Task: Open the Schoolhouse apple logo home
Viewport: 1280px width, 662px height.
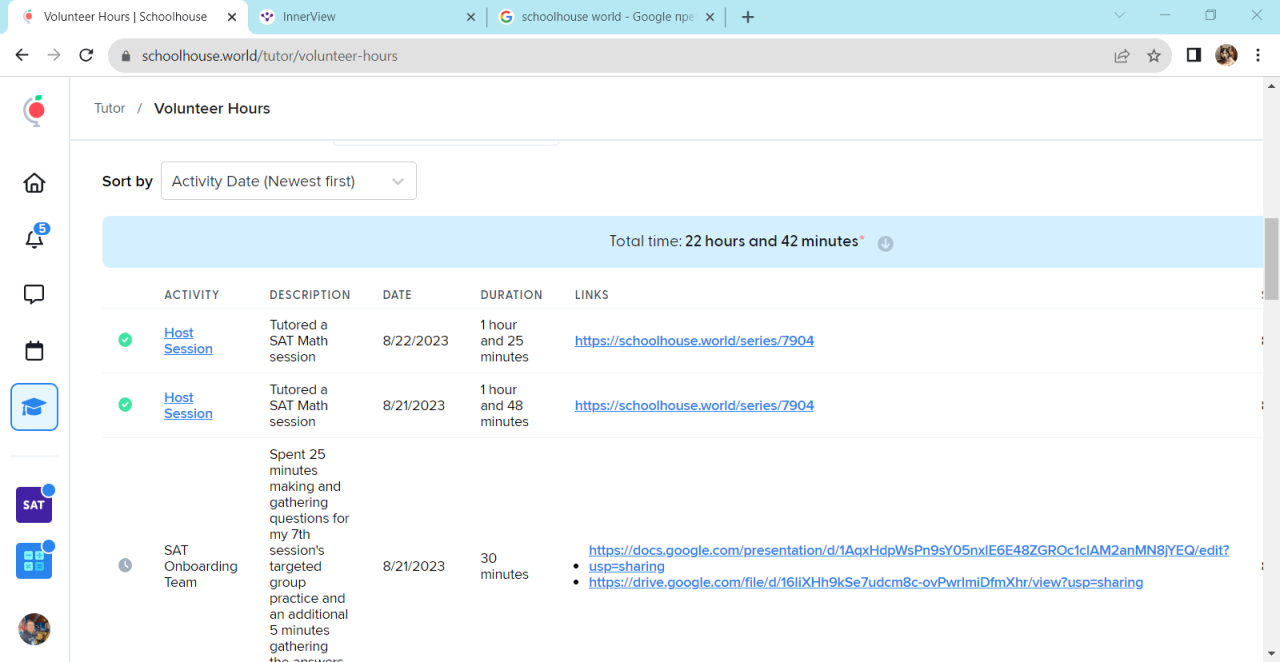Action: (x=35, y=109)
